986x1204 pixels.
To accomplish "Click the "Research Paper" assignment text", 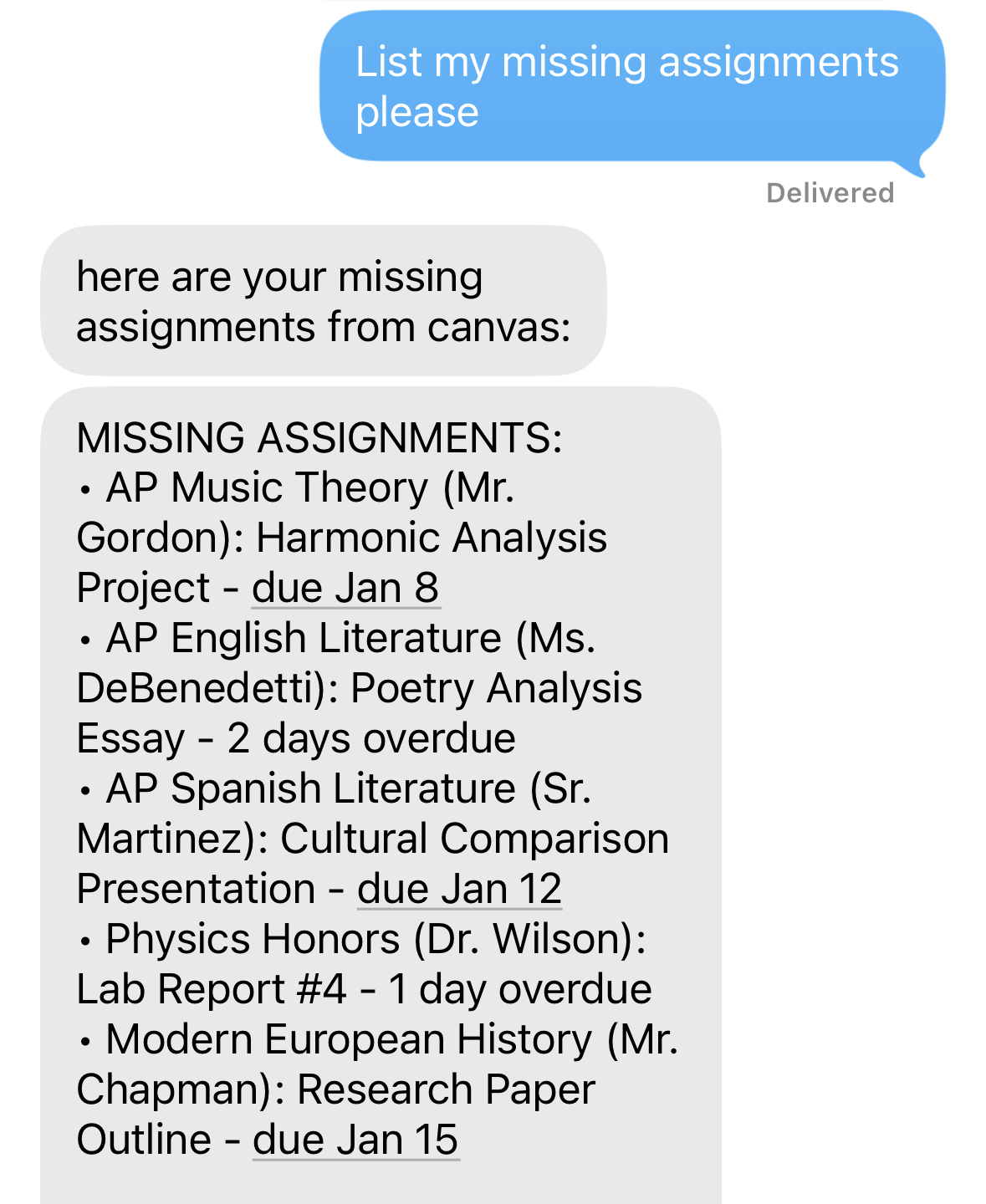I will (446, 1089).
